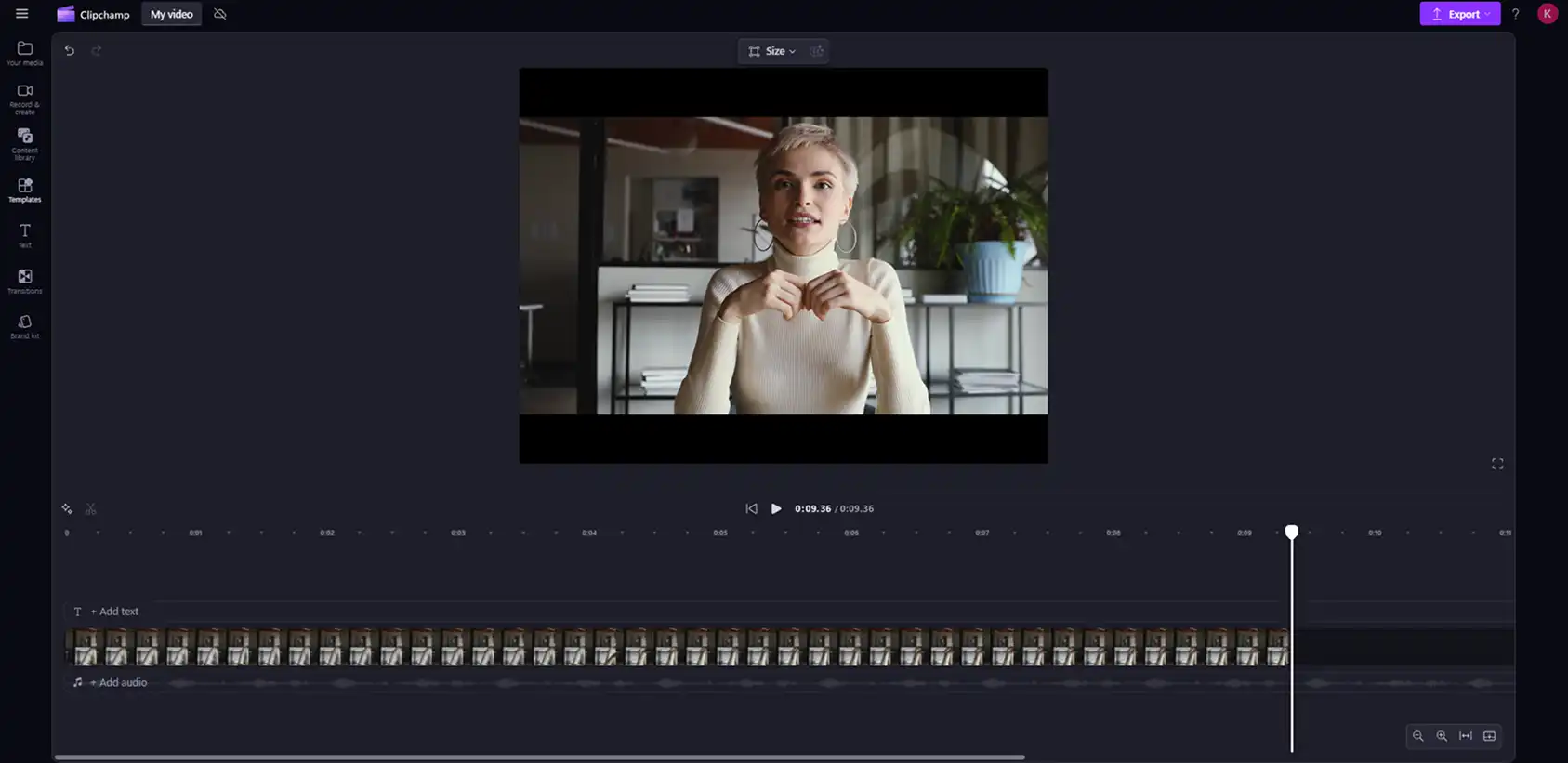Select the My video title tab
Image resolution: width=1568 pixels, height=763 pixels.
(172, 14)
